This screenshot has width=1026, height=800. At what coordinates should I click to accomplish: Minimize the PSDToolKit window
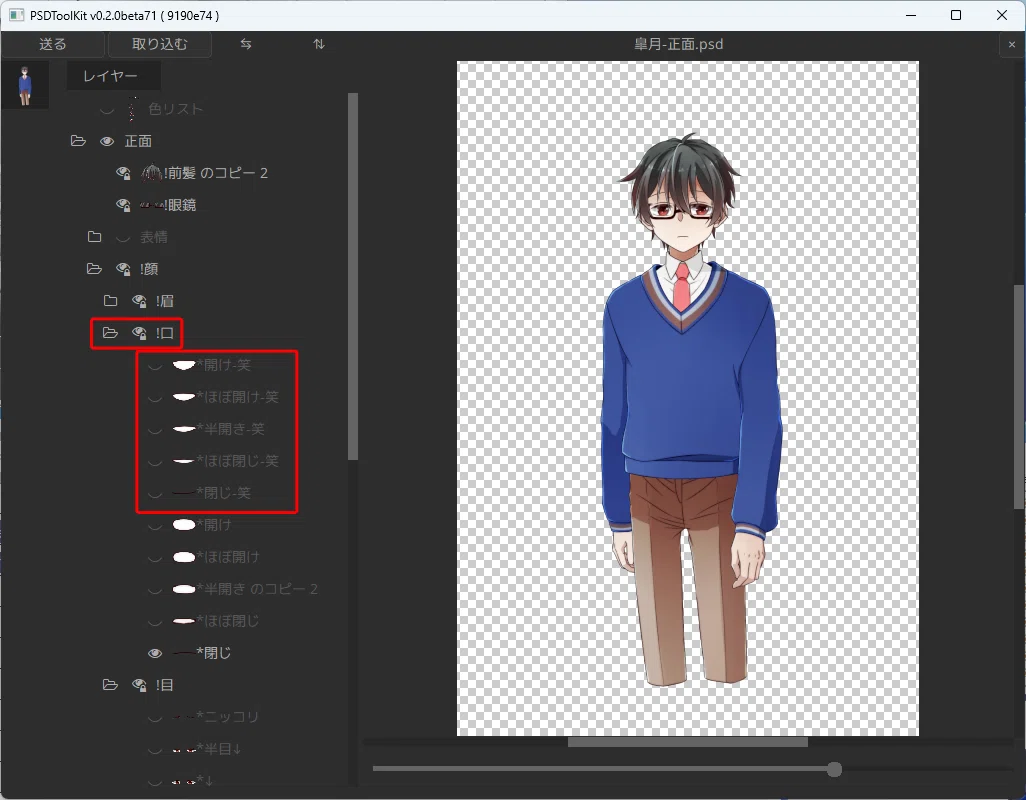911,15
